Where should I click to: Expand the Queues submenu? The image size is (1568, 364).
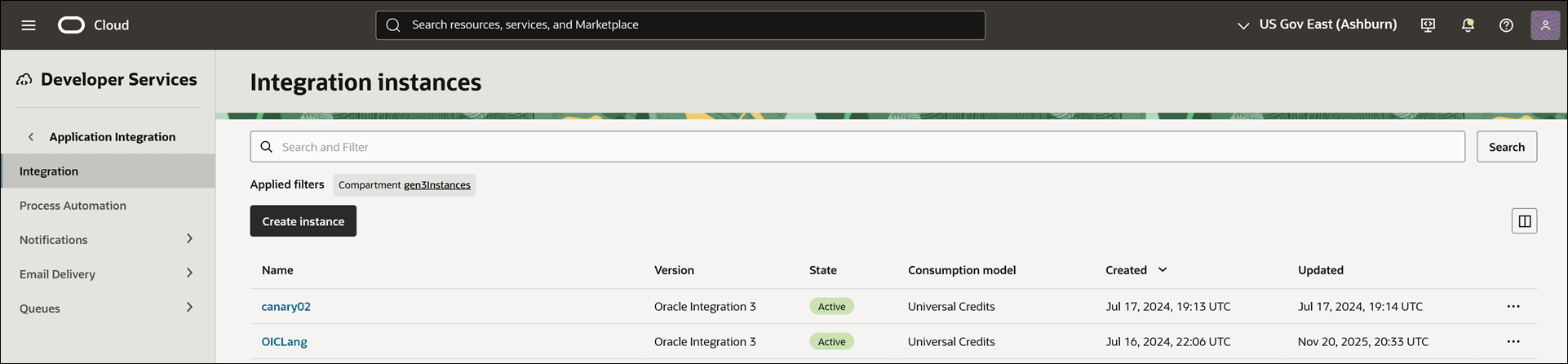pos(189,308)
